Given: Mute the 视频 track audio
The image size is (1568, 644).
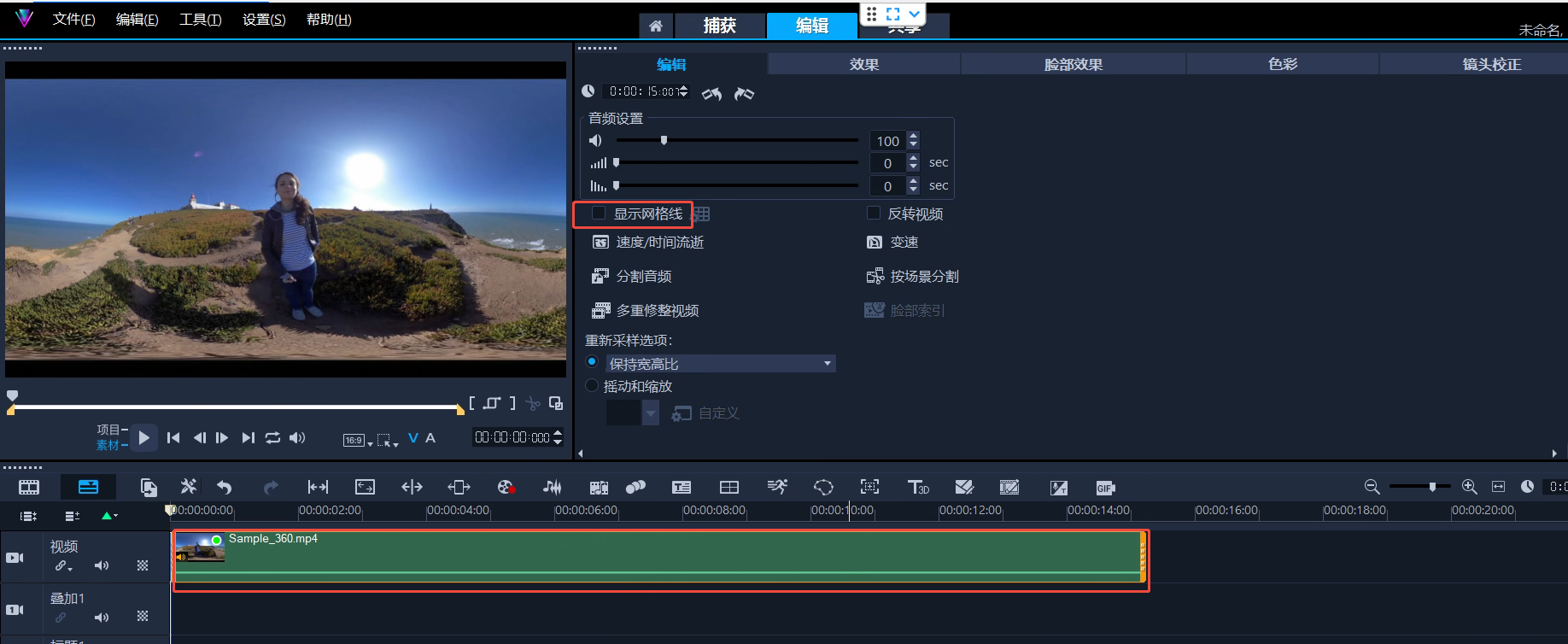Looking at the screenshot, I should coord(102,565).
